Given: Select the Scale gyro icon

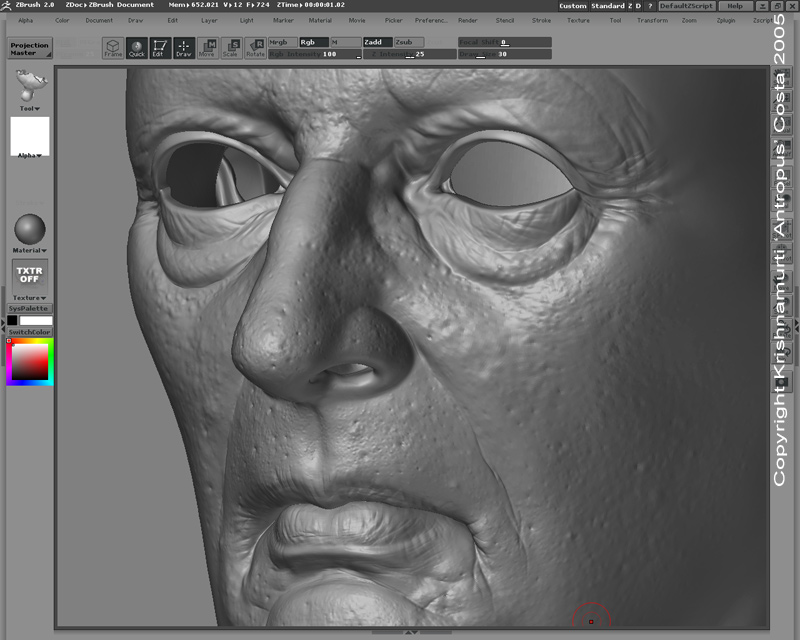Looking at the screenshot, I should click(231, 48).
